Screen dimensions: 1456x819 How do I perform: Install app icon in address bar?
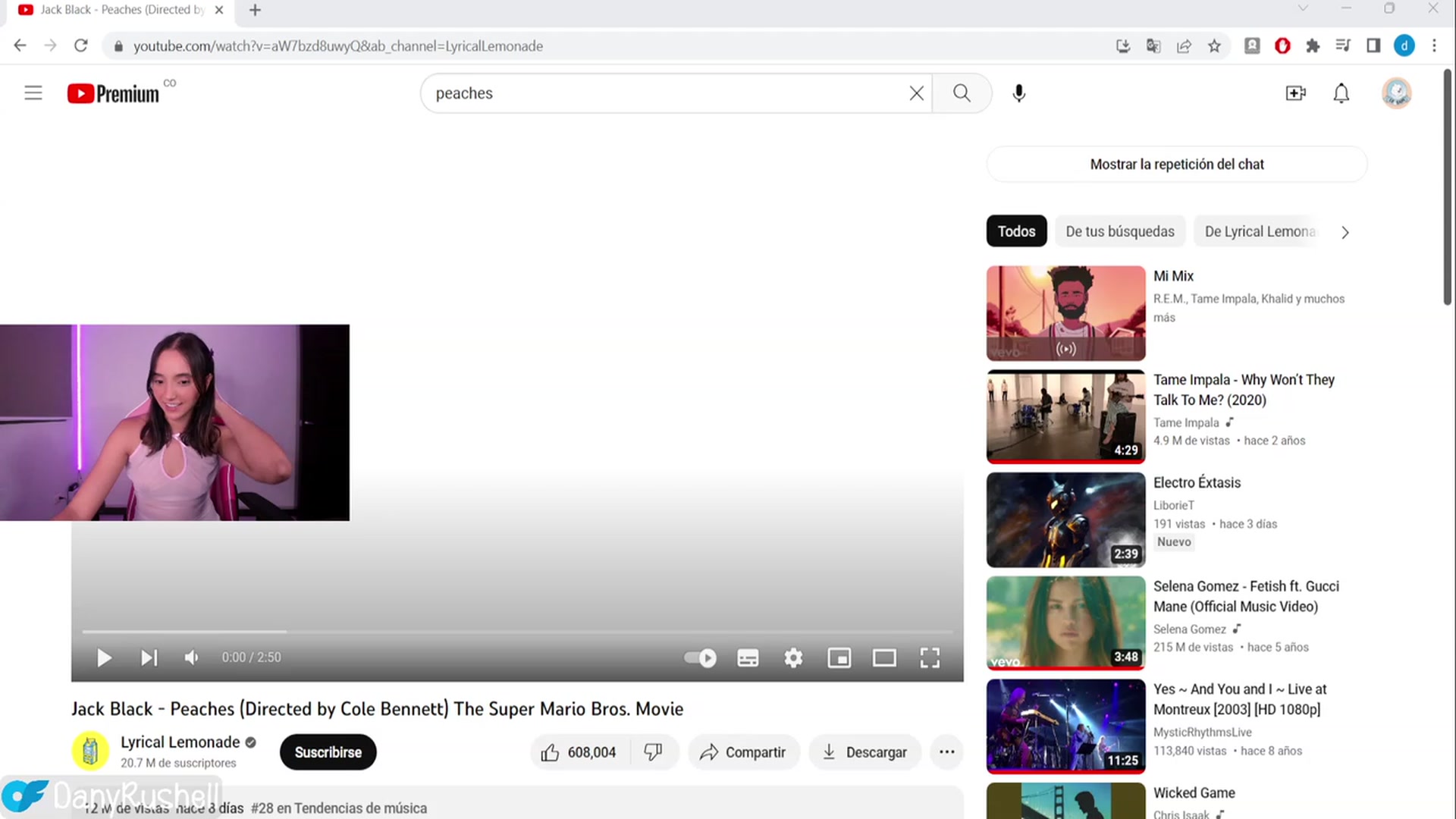coord(1123,46)
